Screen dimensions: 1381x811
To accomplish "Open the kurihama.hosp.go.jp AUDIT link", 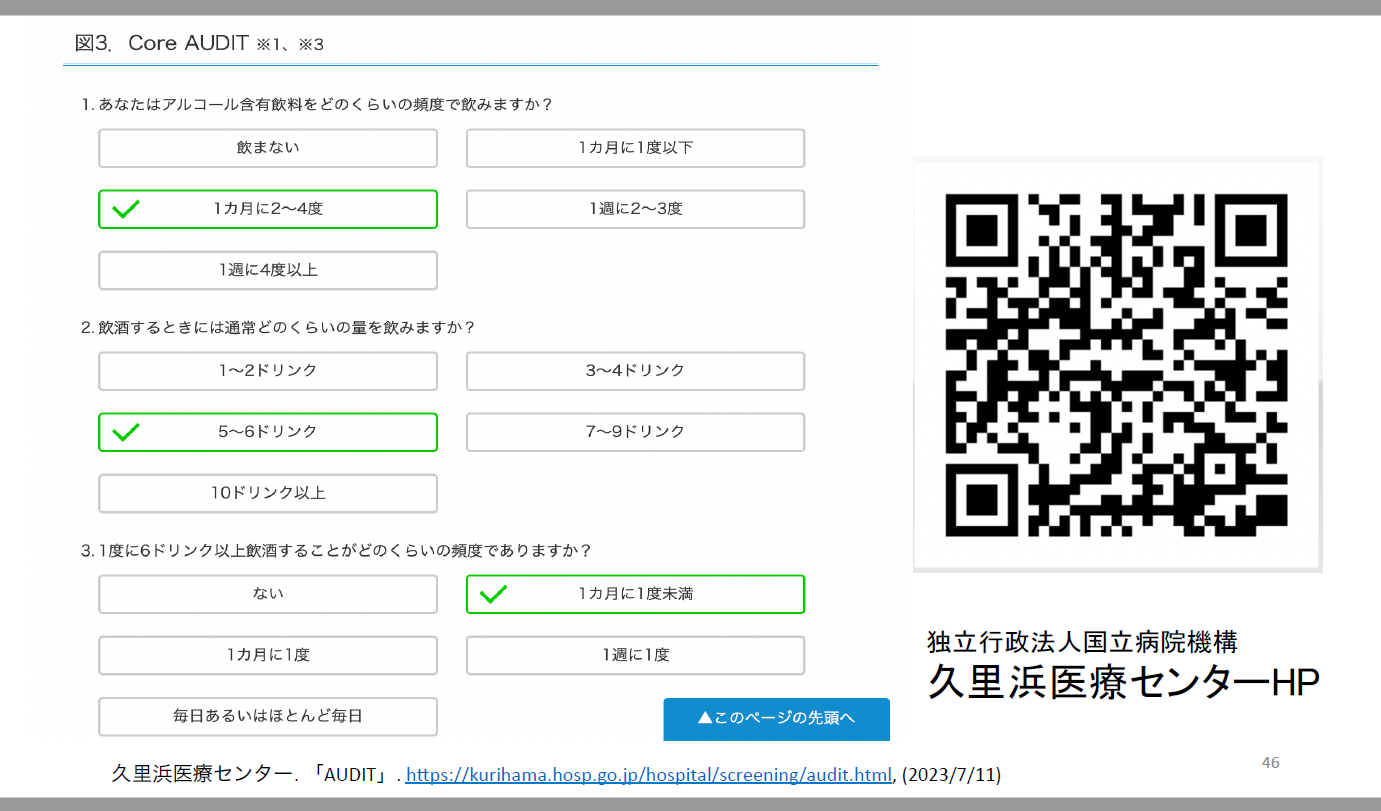I will [648, 775].
